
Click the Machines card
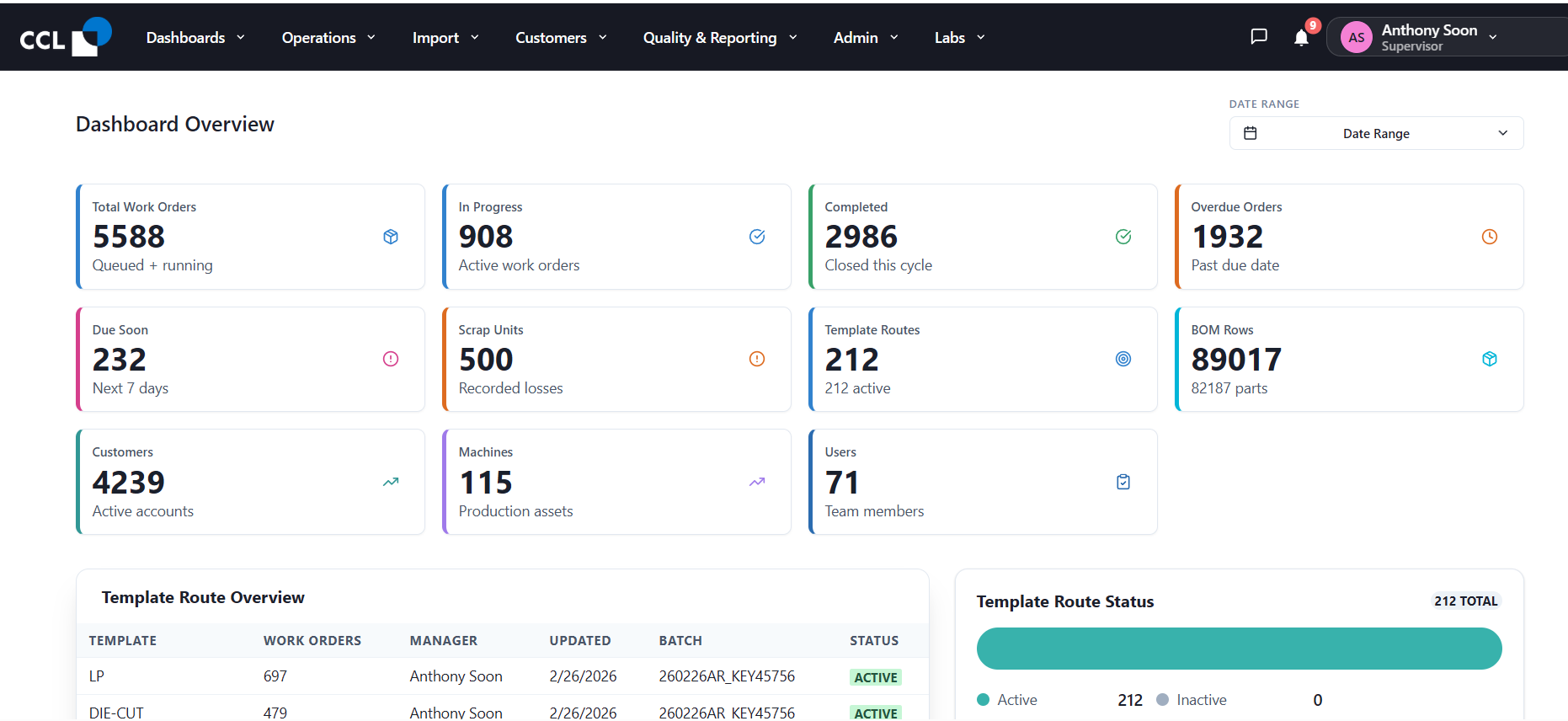click(x=616, y=482)
